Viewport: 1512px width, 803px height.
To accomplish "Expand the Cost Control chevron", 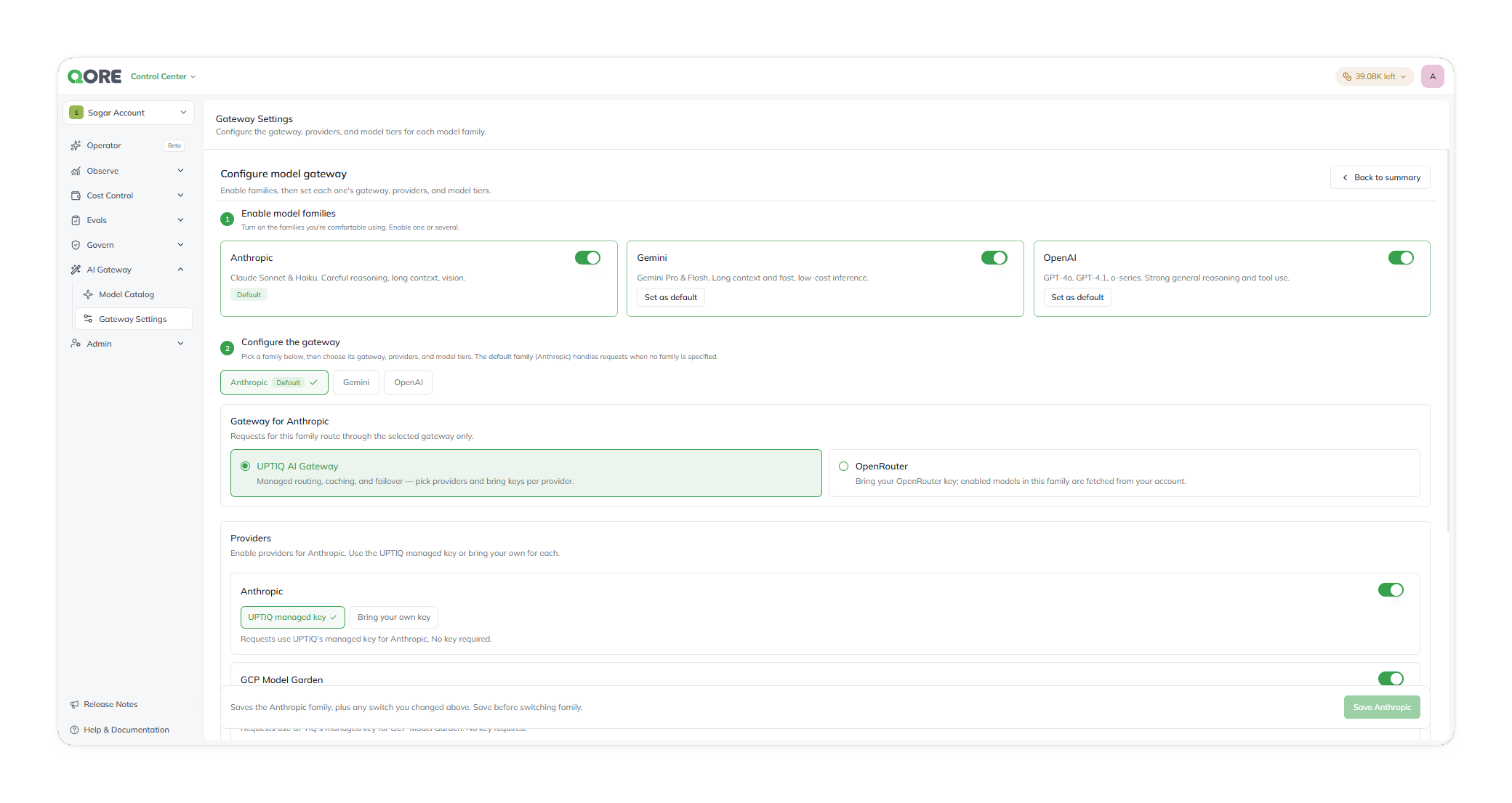I will (180, 195).
